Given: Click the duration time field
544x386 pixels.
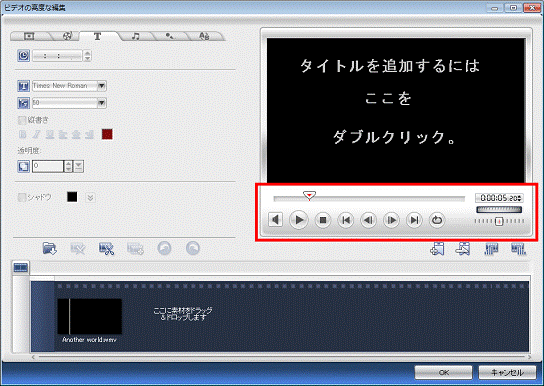Looking at the screenshot, I should [x=58, y=55].
